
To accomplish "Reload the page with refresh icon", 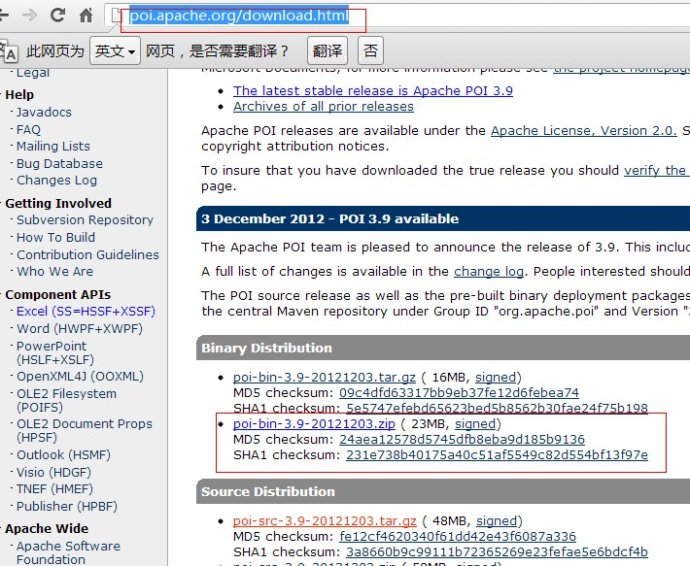I will coord(57,15).
